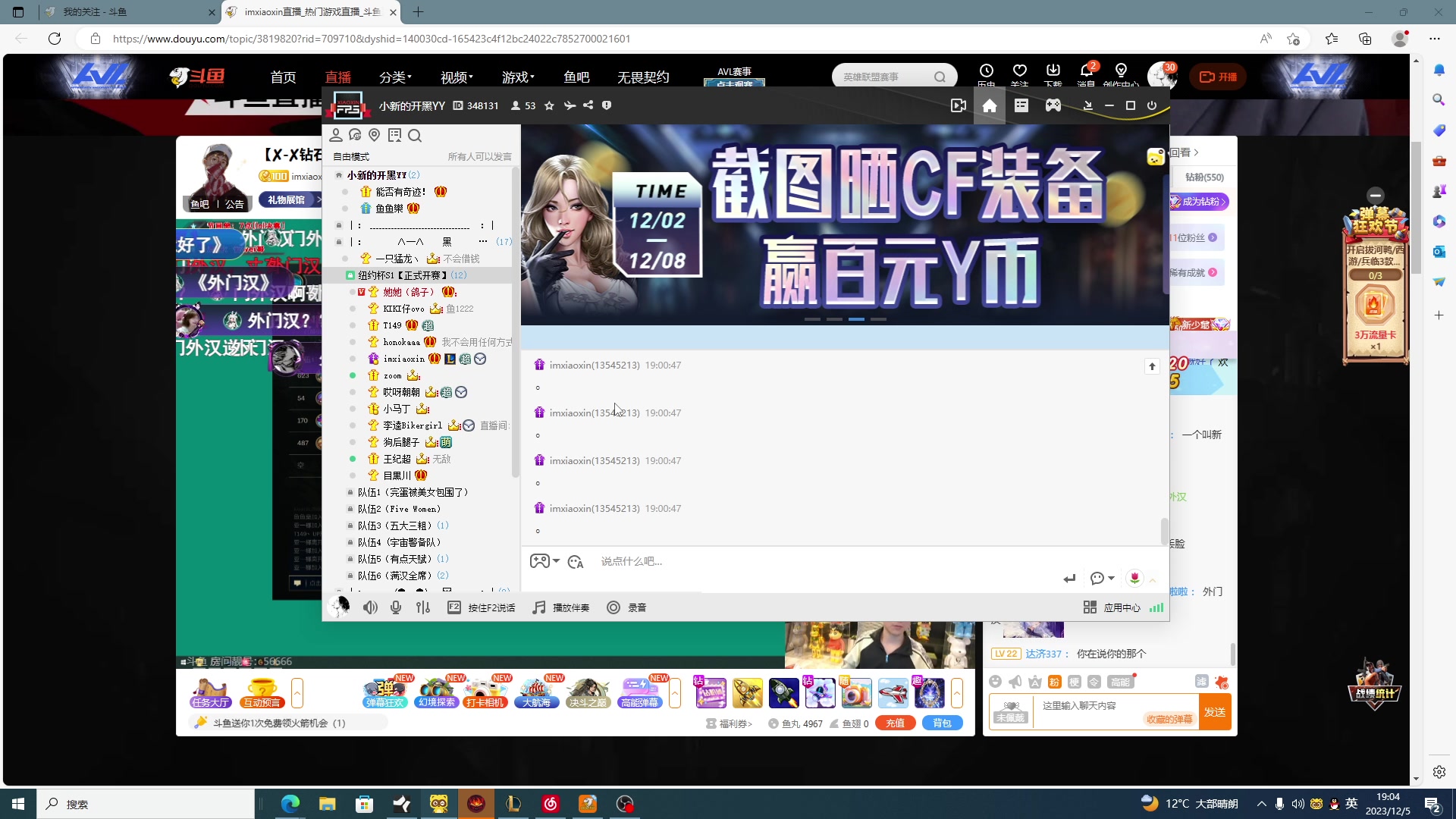
Task: Open the YY game controller panel icon
Action: 1053,105
